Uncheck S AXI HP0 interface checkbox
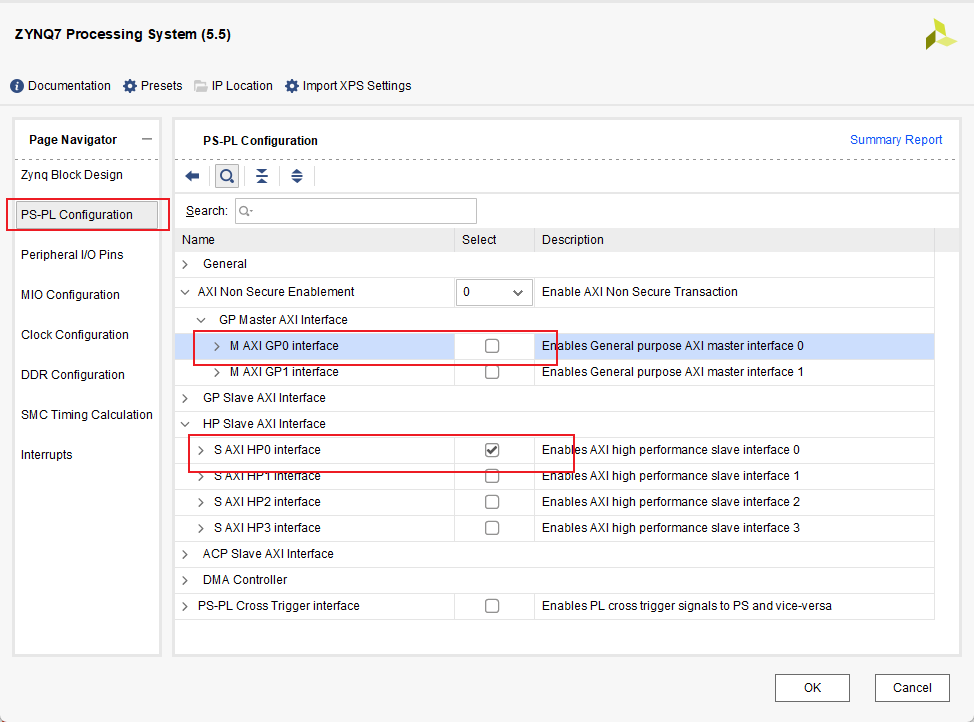Screen dimensions: 974x722 click(492, 450)
